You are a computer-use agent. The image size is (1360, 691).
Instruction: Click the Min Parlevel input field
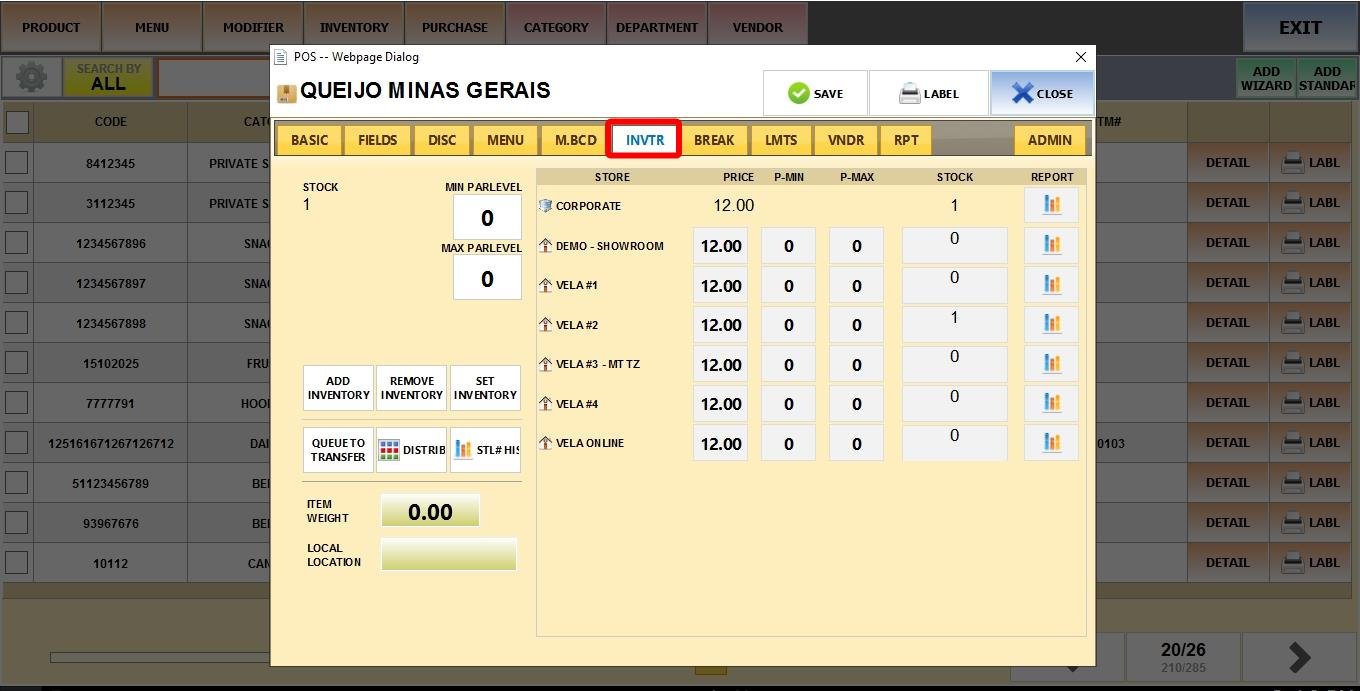pyautogui.click(x=487, y=218)
